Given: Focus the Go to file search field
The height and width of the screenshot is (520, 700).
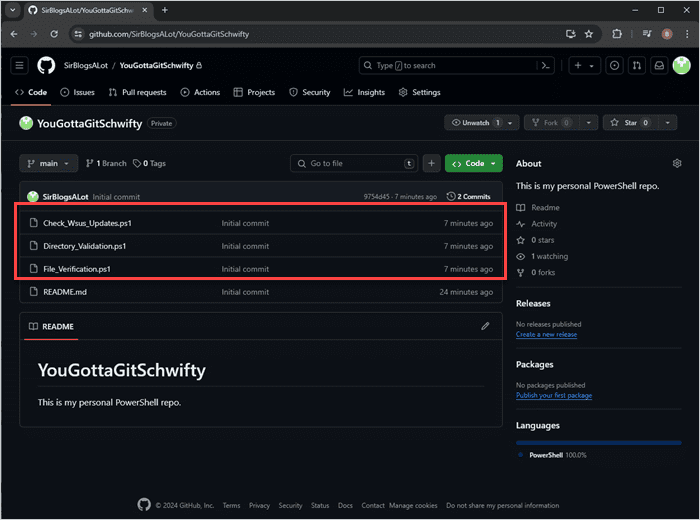Looking at the screenshot, I should [354, 163].
